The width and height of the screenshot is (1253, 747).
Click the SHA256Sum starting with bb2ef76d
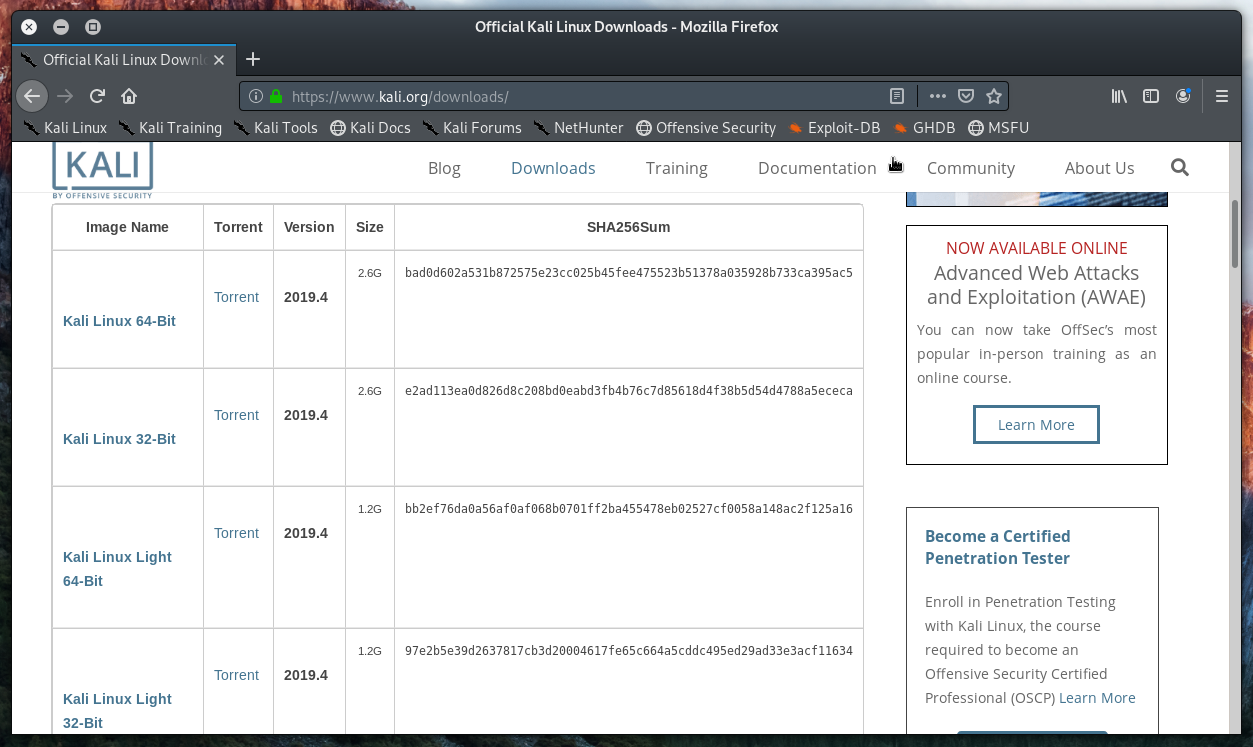628,509
